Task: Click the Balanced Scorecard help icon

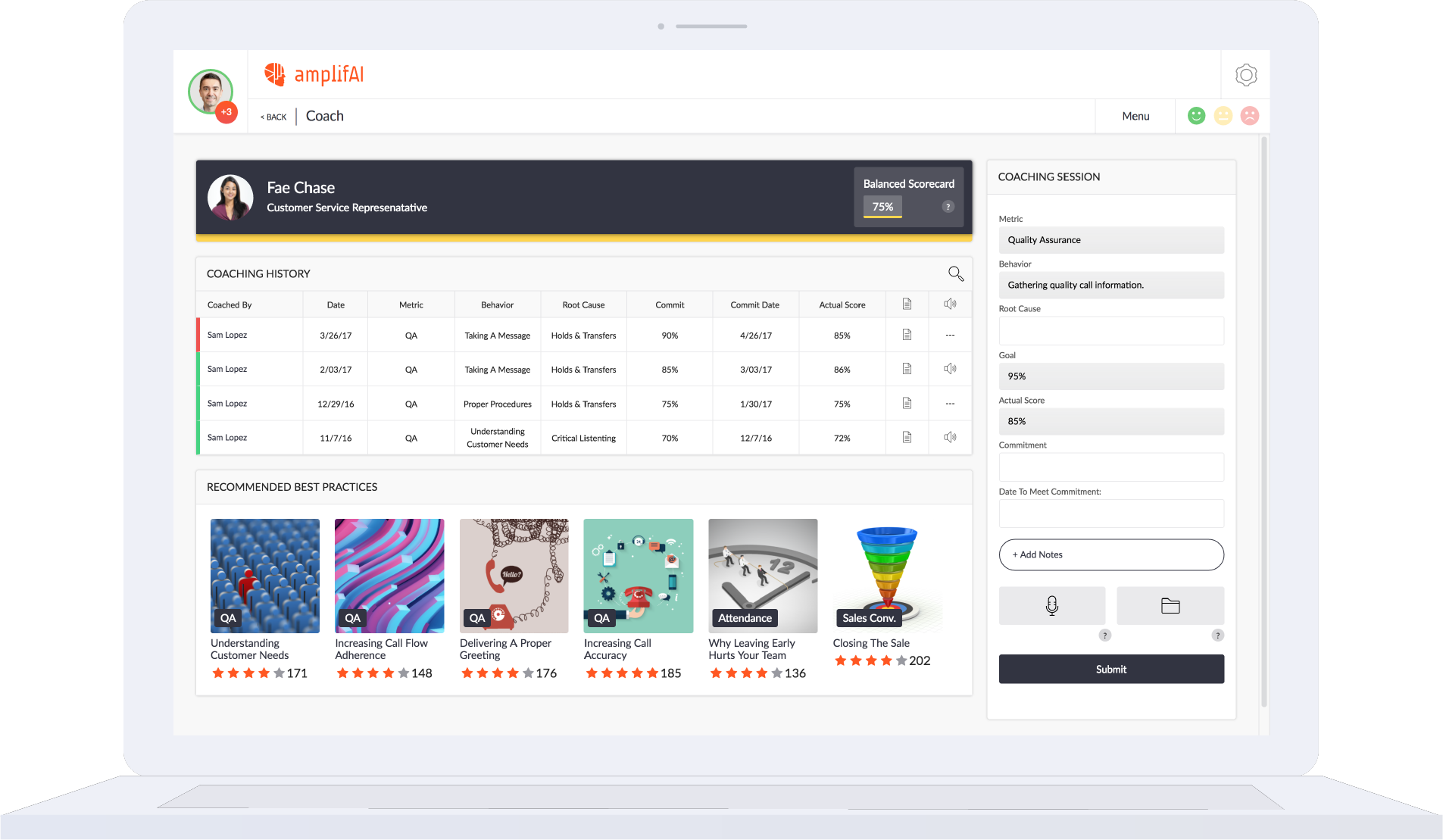Action: (948, 207)
